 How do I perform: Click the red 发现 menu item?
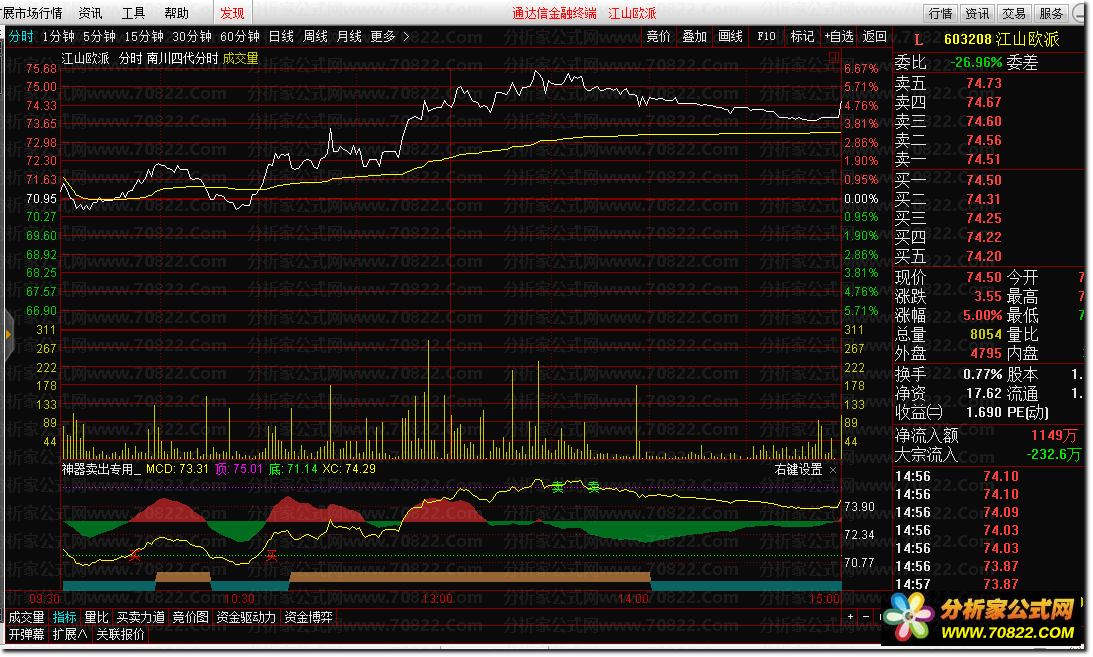point(232,13)
